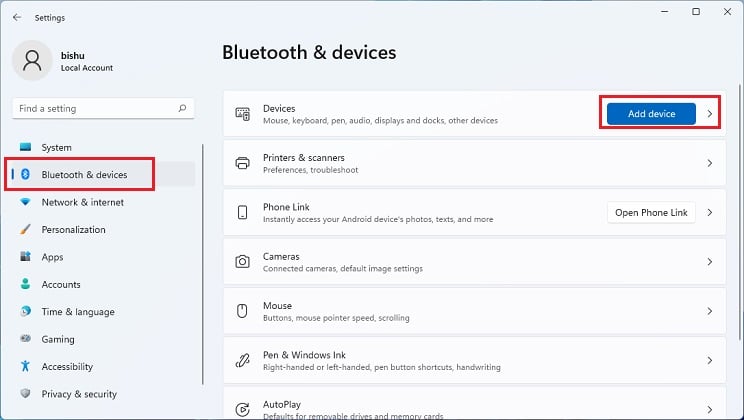Click the 'Preferences, troubleshoot' text

point(310,170)
